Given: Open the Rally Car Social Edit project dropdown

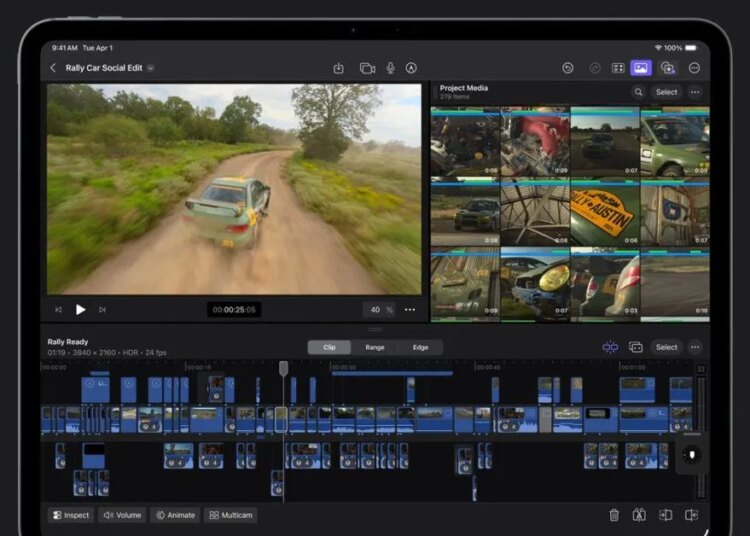Looking at the screenshot, I should pyautogui.click(x=151, y=68).
